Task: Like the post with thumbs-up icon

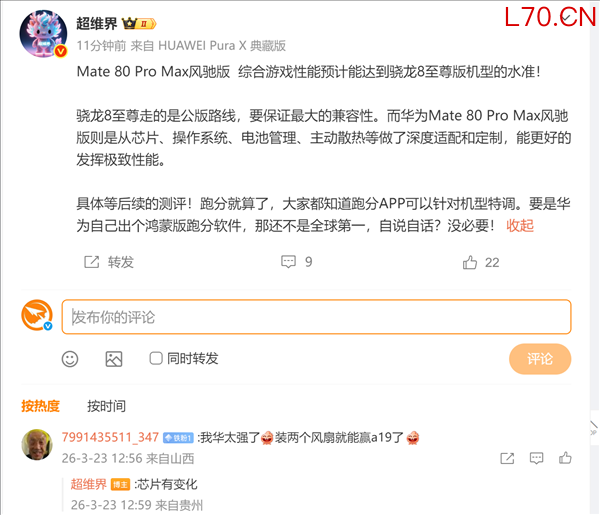Action: point(470,262)
